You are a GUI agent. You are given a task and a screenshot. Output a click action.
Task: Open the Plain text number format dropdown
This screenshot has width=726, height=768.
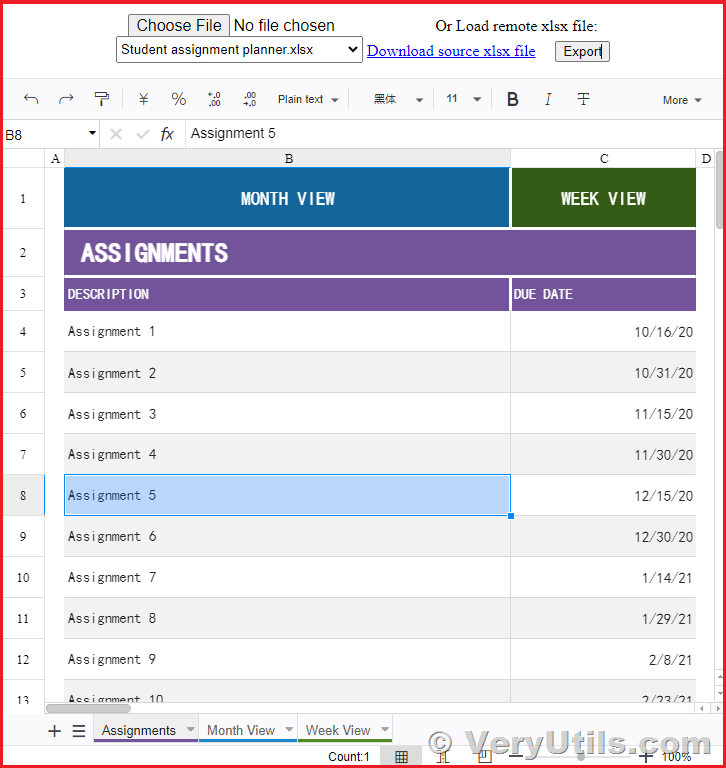tap(308, 99)
